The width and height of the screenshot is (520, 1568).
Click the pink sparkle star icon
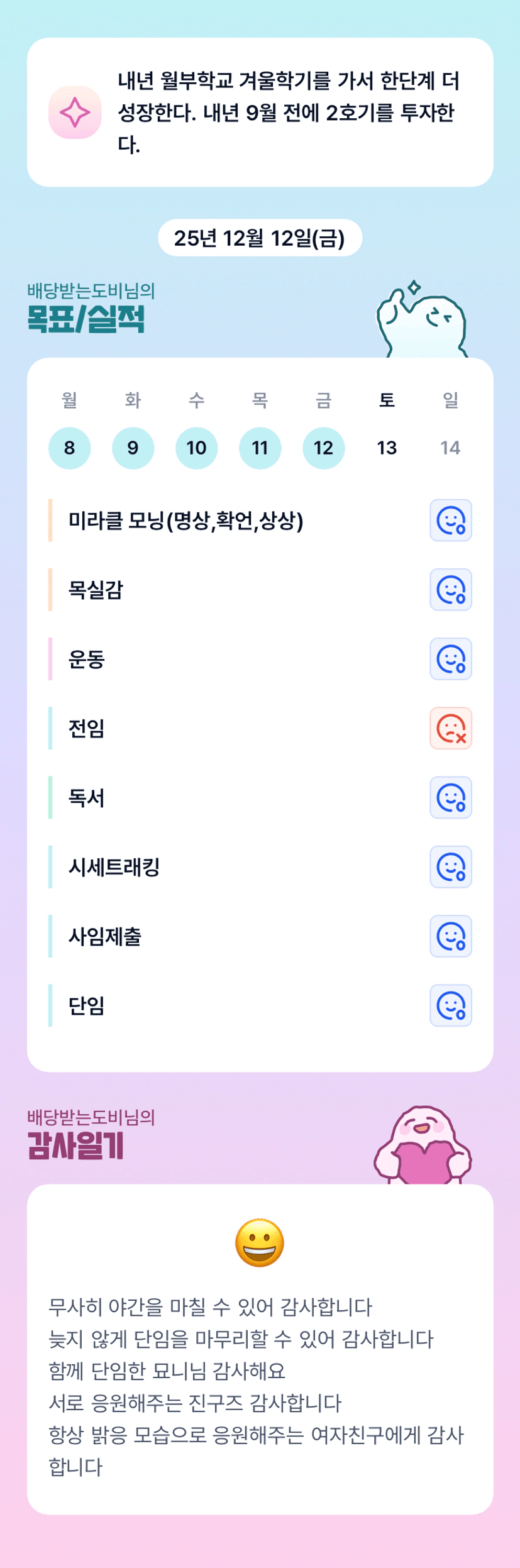75,113
